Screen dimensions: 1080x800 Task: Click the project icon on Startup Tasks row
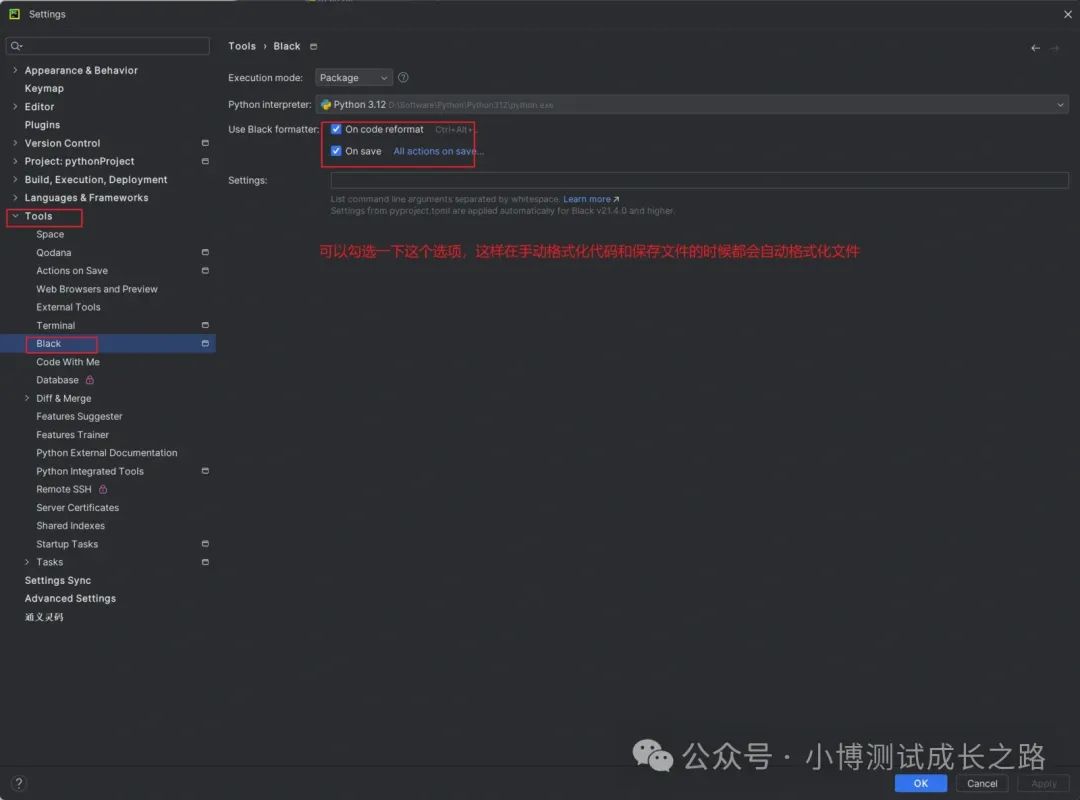tap(205, 544)
